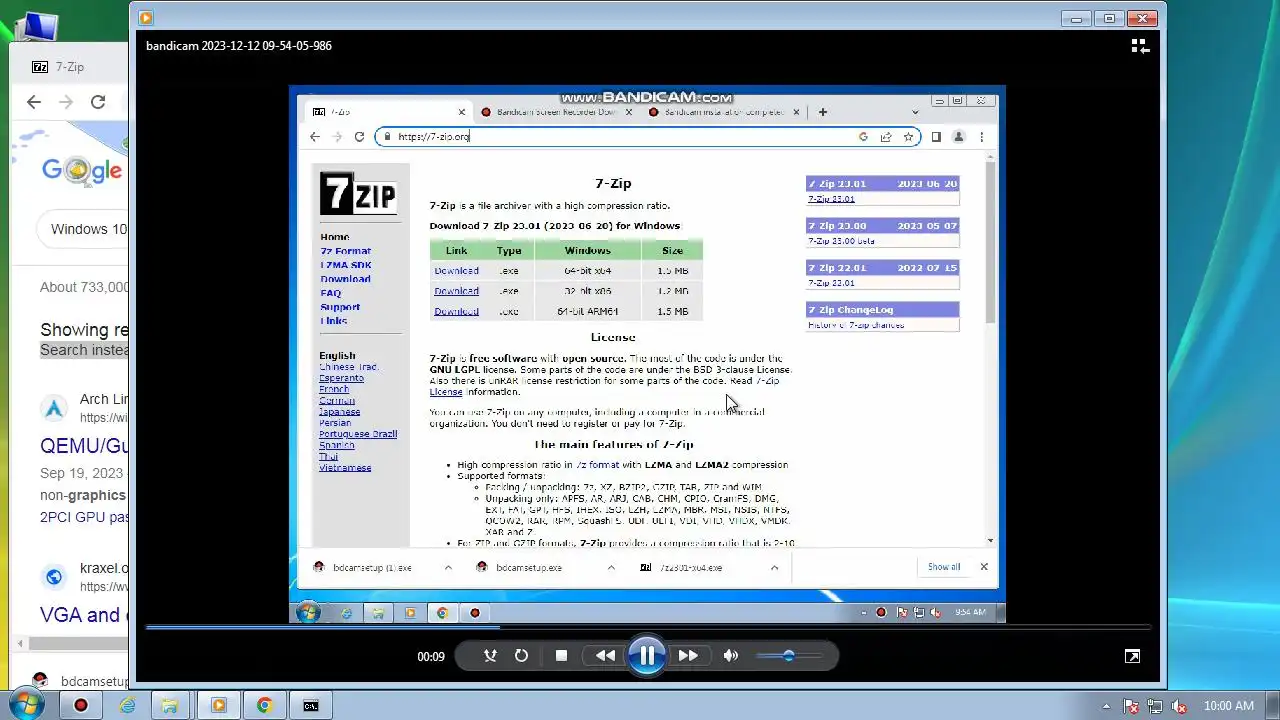The width and height of the screenshot is (1280, 720).
Task: Open the Command Prompt taskbar button
Action: [x=311, y=705]
